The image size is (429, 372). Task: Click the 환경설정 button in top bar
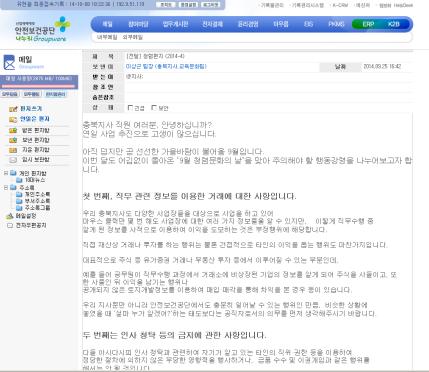(188, 5)
